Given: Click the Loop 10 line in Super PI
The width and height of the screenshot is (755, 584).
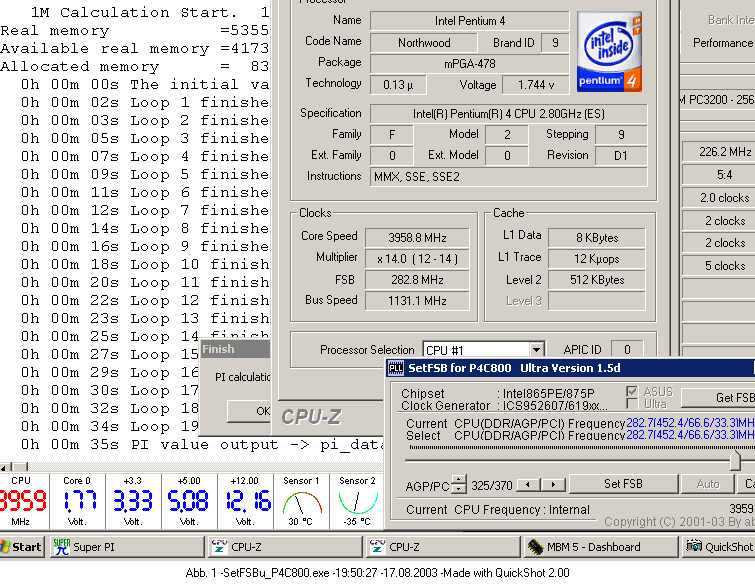Looking at the screenshot, I should pos(144,264).
